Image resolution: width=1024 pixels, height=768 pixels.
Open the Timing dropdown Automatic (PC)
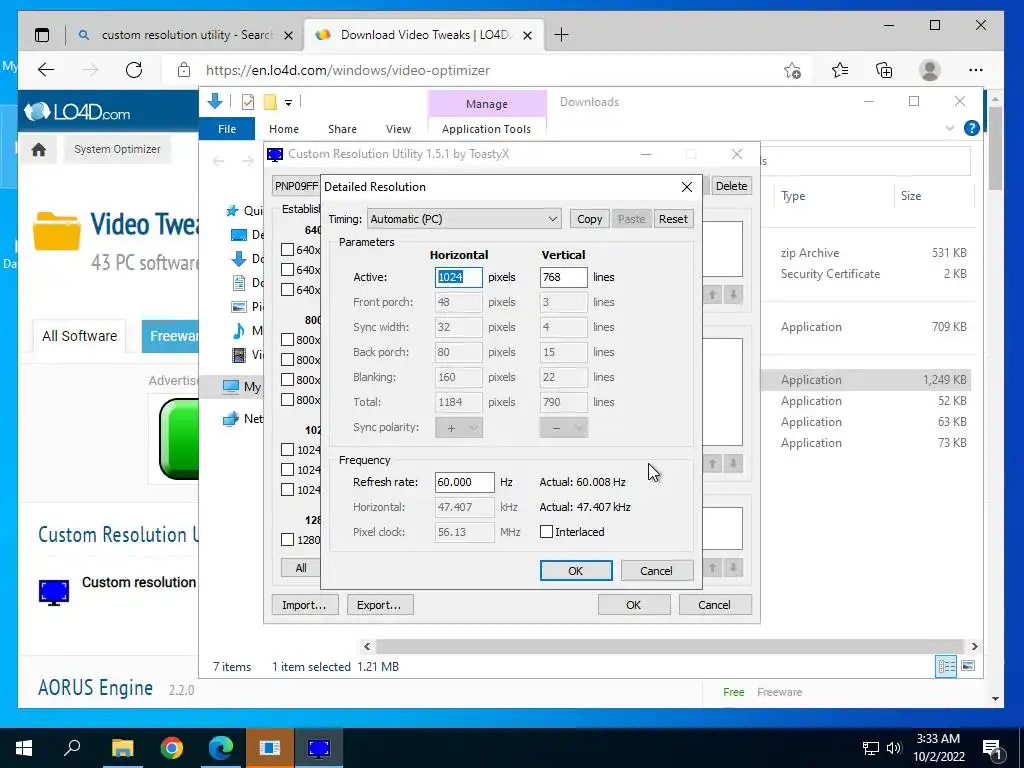pyautogui.click(x=464, y=219)
